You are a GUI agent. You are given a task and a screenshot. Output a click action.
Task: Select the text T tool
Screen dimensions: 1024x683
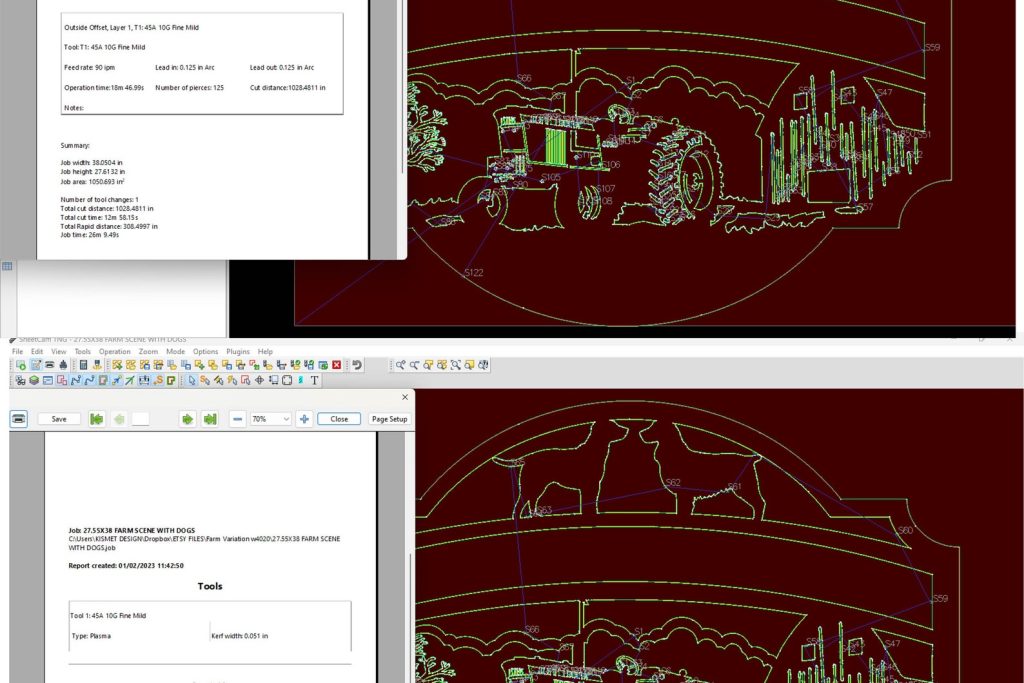314,380
